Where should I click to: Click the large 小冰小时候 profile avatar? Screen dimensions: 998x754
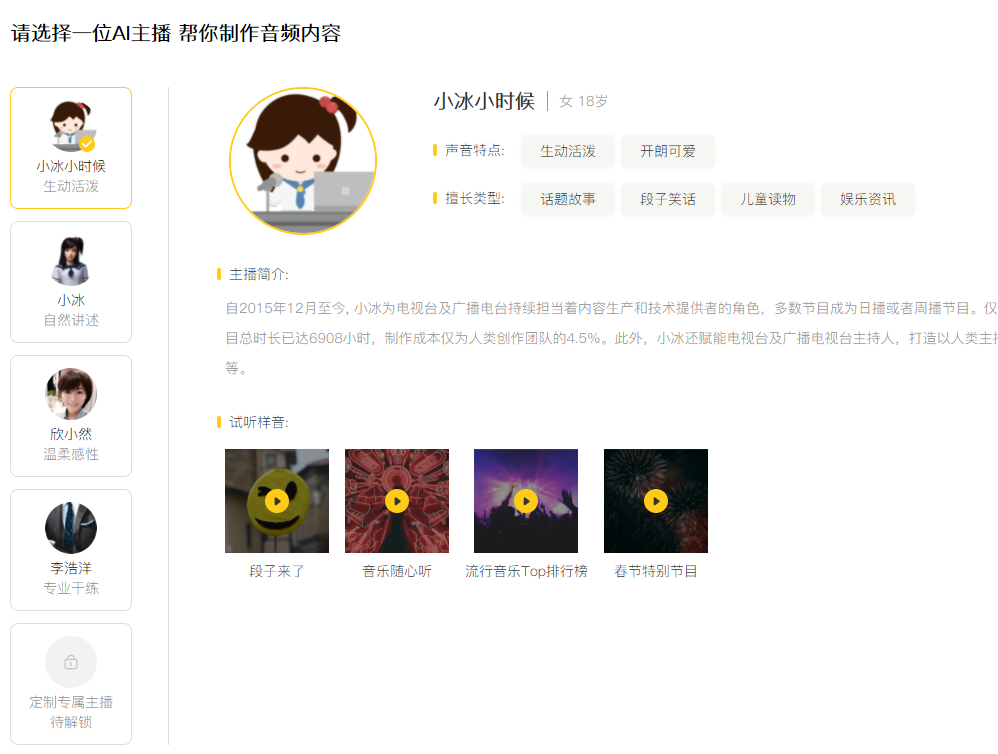click(303, 161)
